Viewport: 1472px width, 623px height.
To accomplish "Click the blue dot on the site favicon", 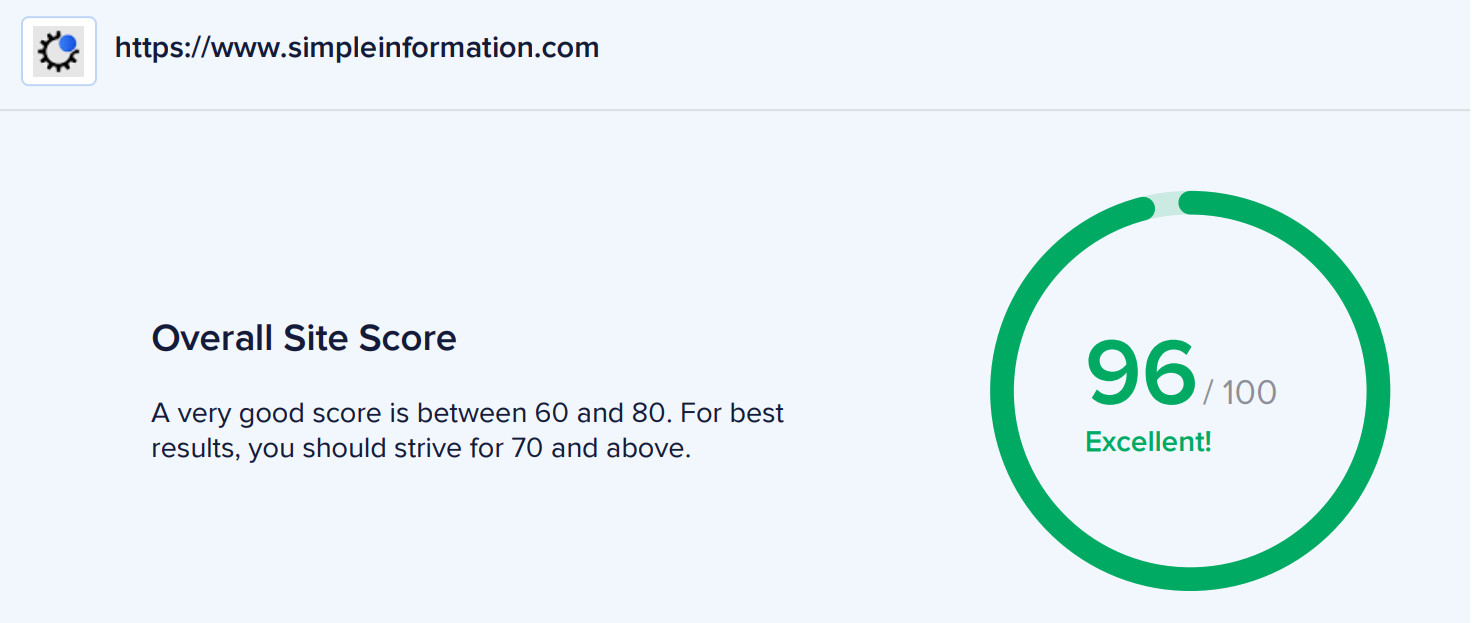I will tap(68, 44).
